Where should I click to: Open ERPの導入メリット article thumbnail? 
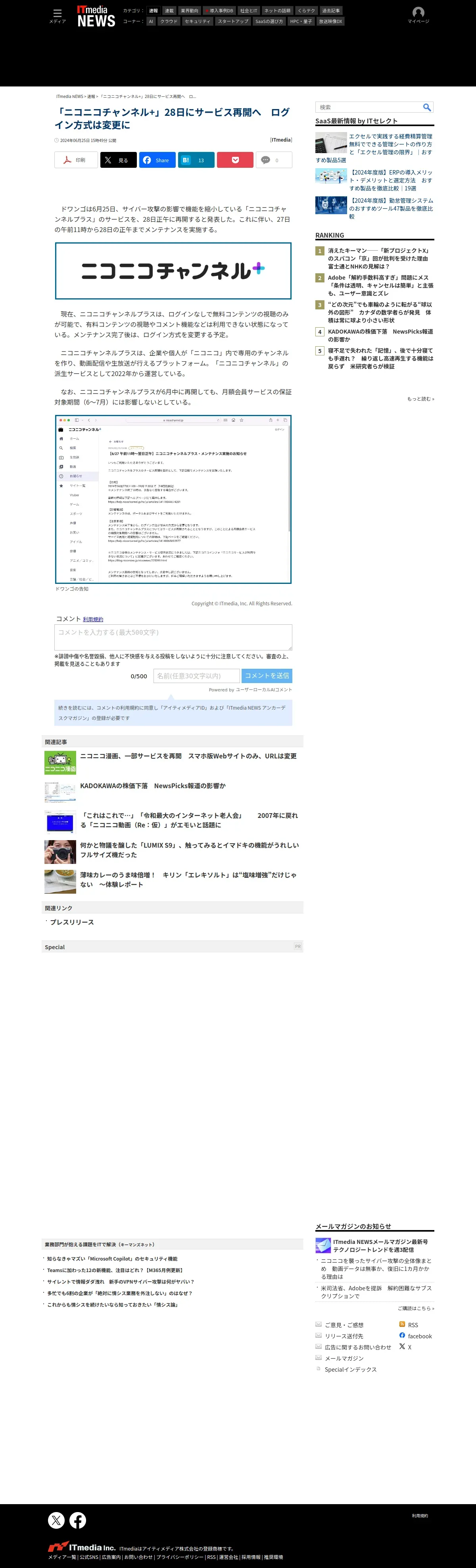tap(331, 177)
